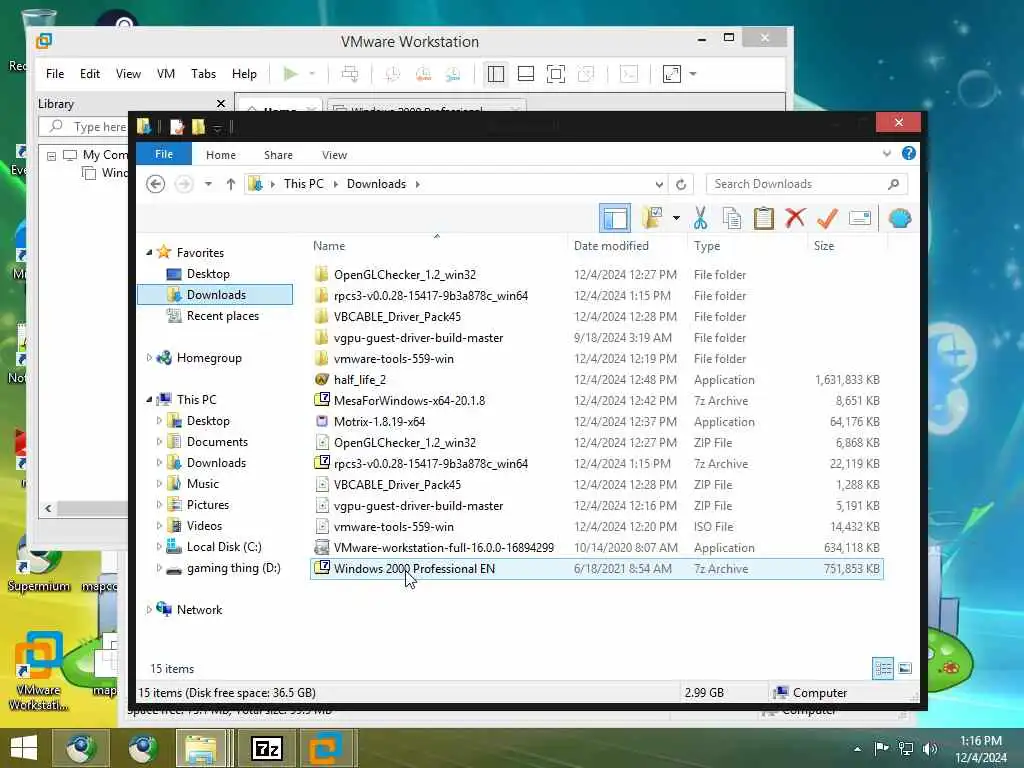This screenshot has height=768, width=1024.
Task: Switch to large icons view in status bar
Action: tap(904, 668)
